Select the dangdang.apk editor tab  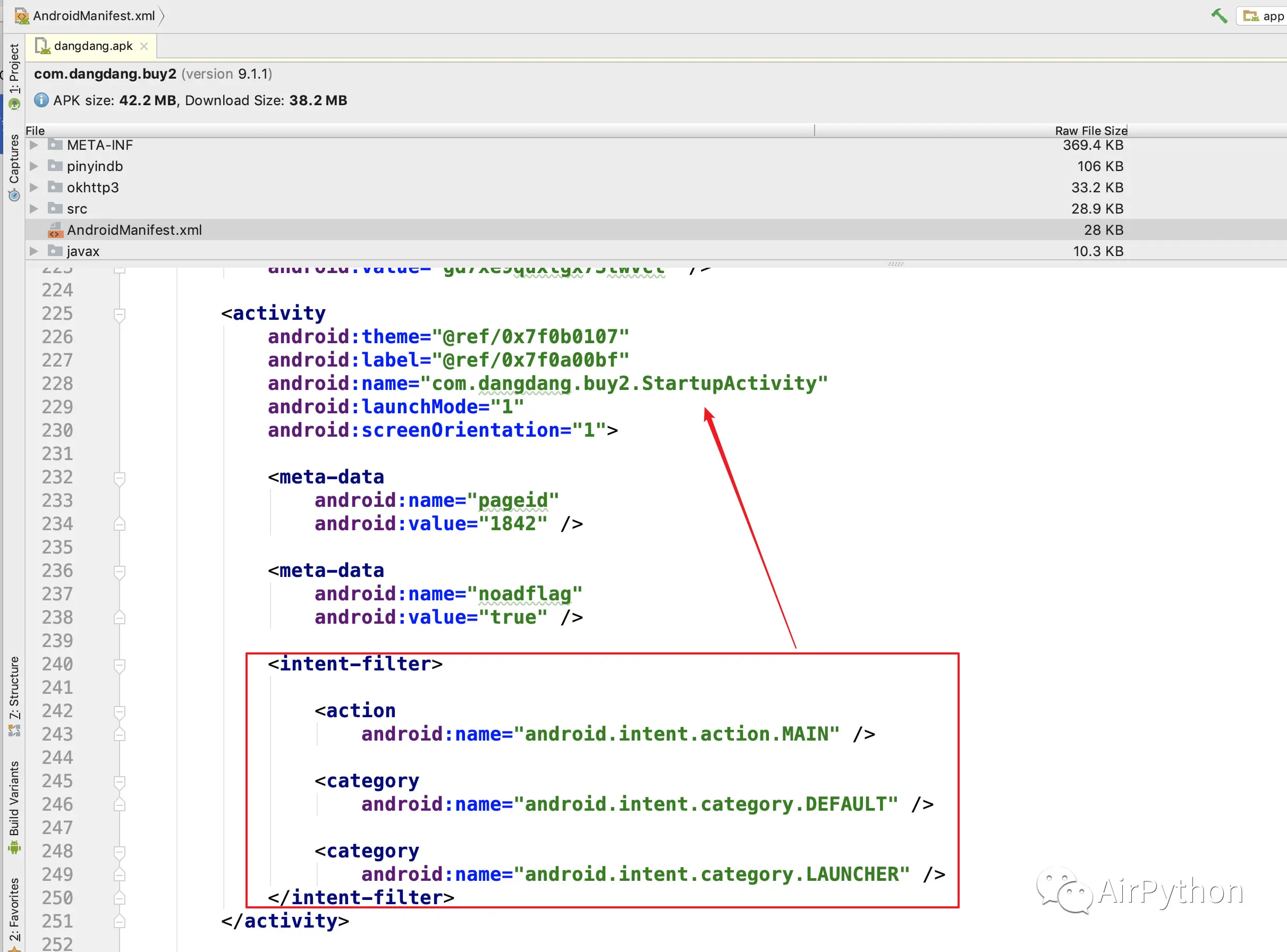tap(92, 46)
